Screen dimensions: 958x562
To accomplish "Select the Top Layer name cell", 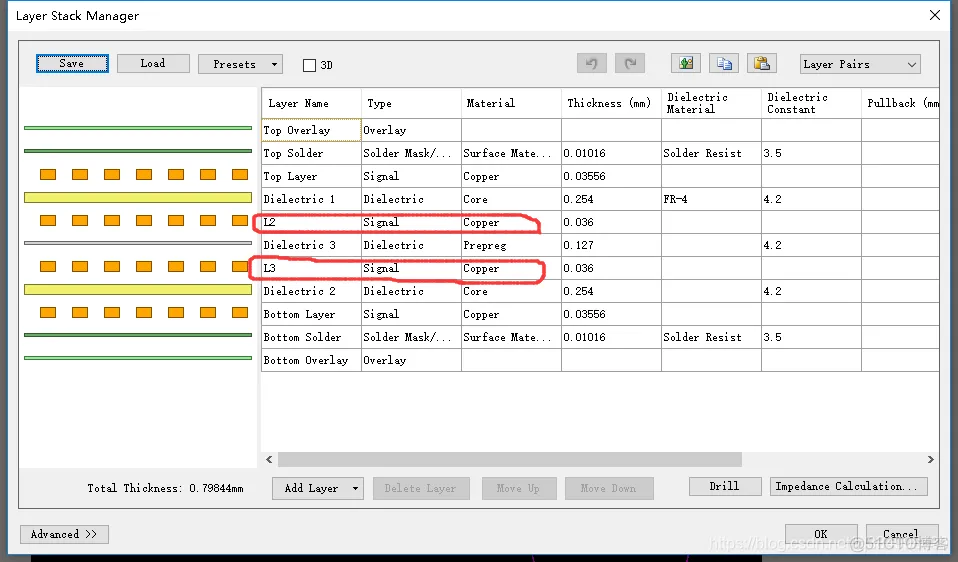I will (x=312, y=177).
